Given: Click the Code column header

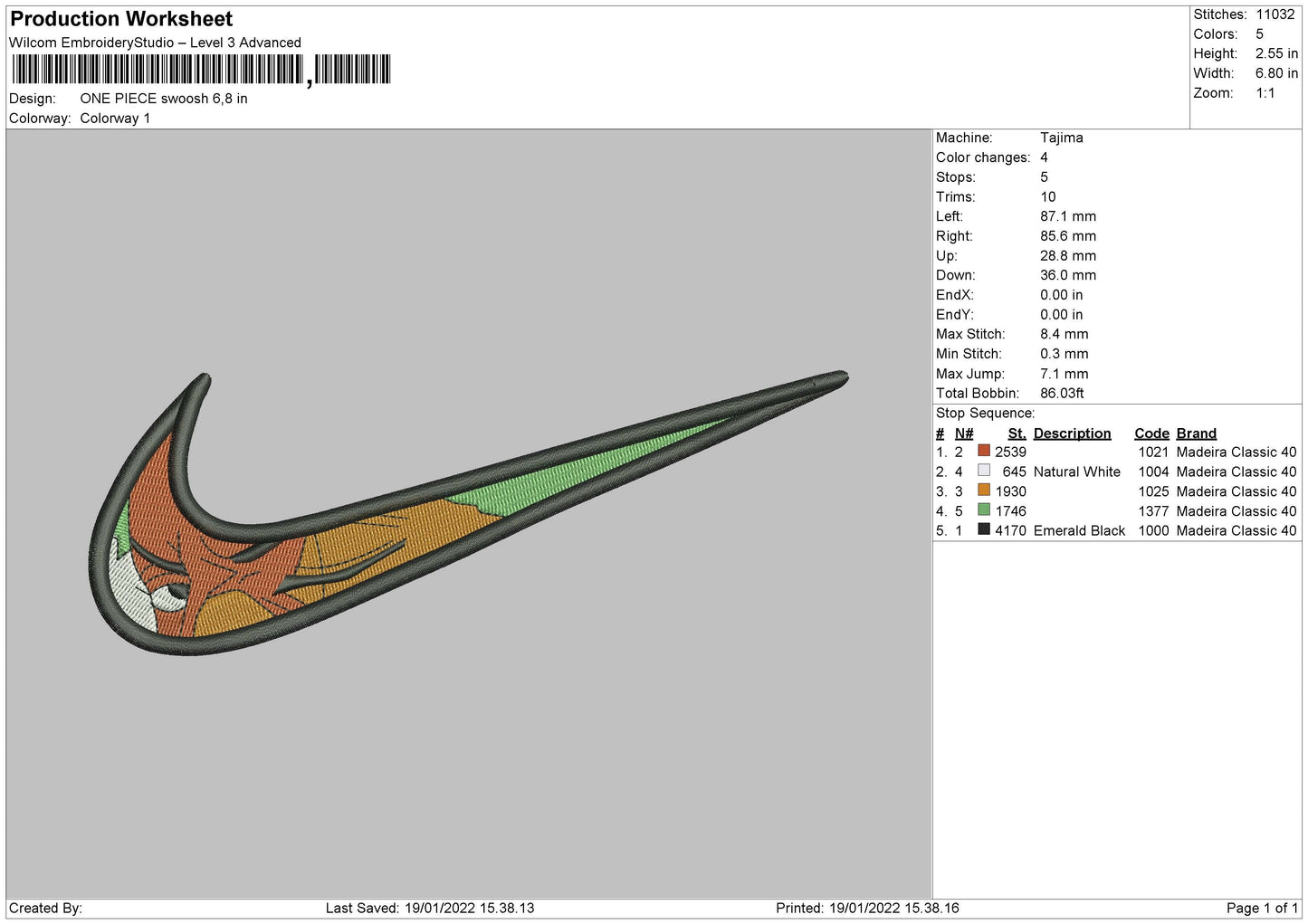Looking at the screenshot, I should pyautogui.click(x=1151, y=433).
